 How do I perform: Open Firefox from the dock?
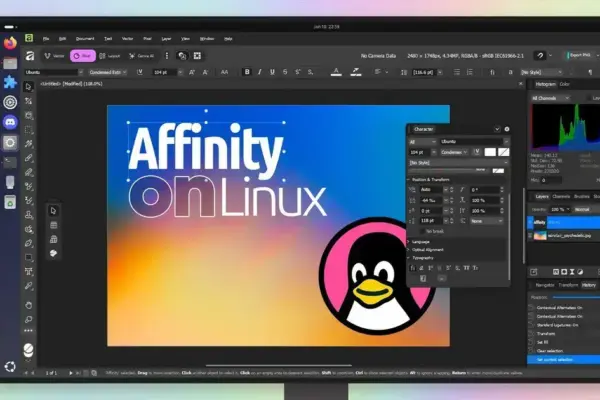pyautogui.click(x=10, y=42)
